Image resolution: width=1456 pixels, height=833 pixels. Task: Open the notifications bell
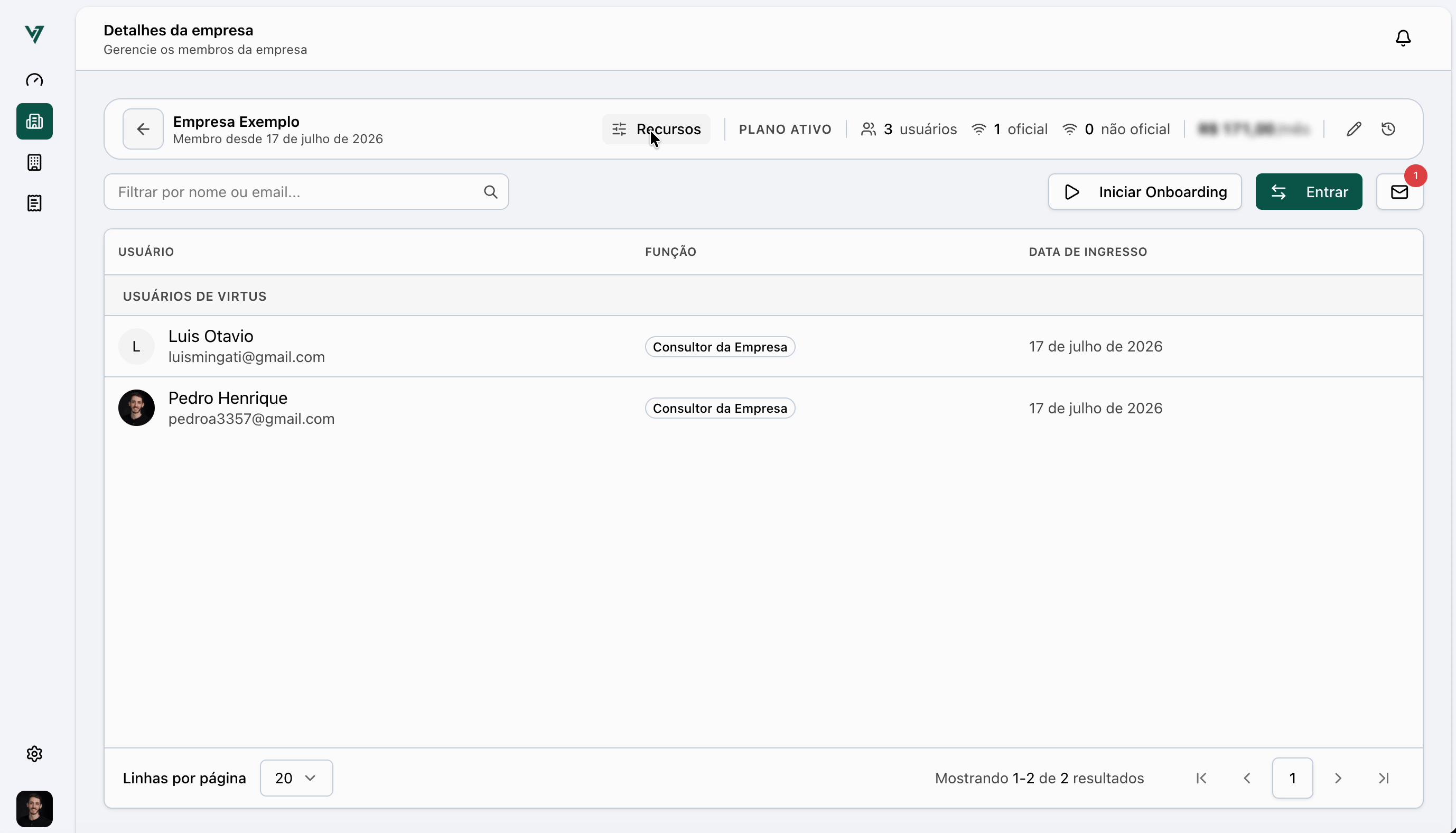coord(1403,39)
